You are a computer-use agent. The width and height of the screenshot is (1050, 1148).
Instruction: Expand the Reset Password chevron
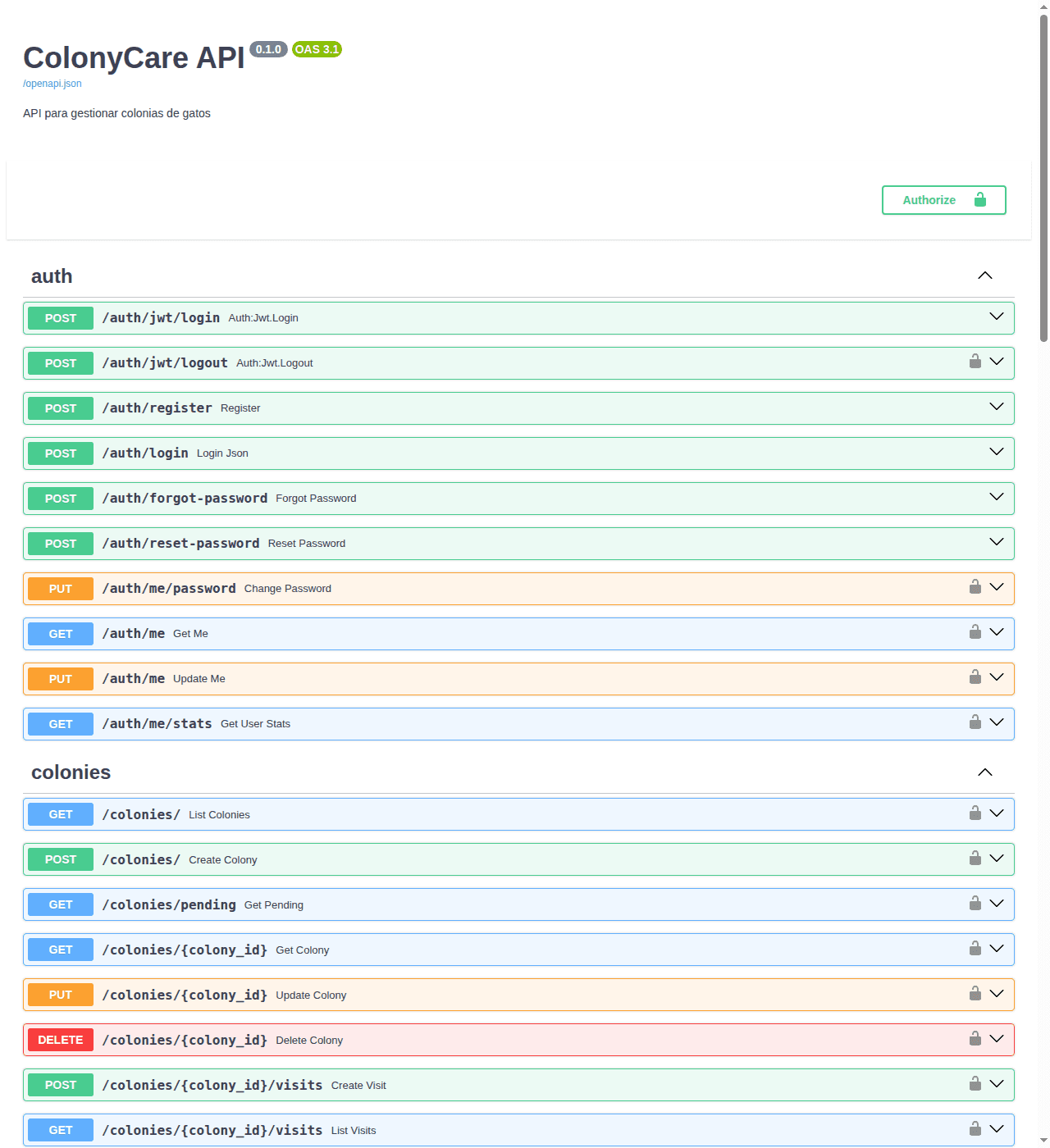(997, 542)
